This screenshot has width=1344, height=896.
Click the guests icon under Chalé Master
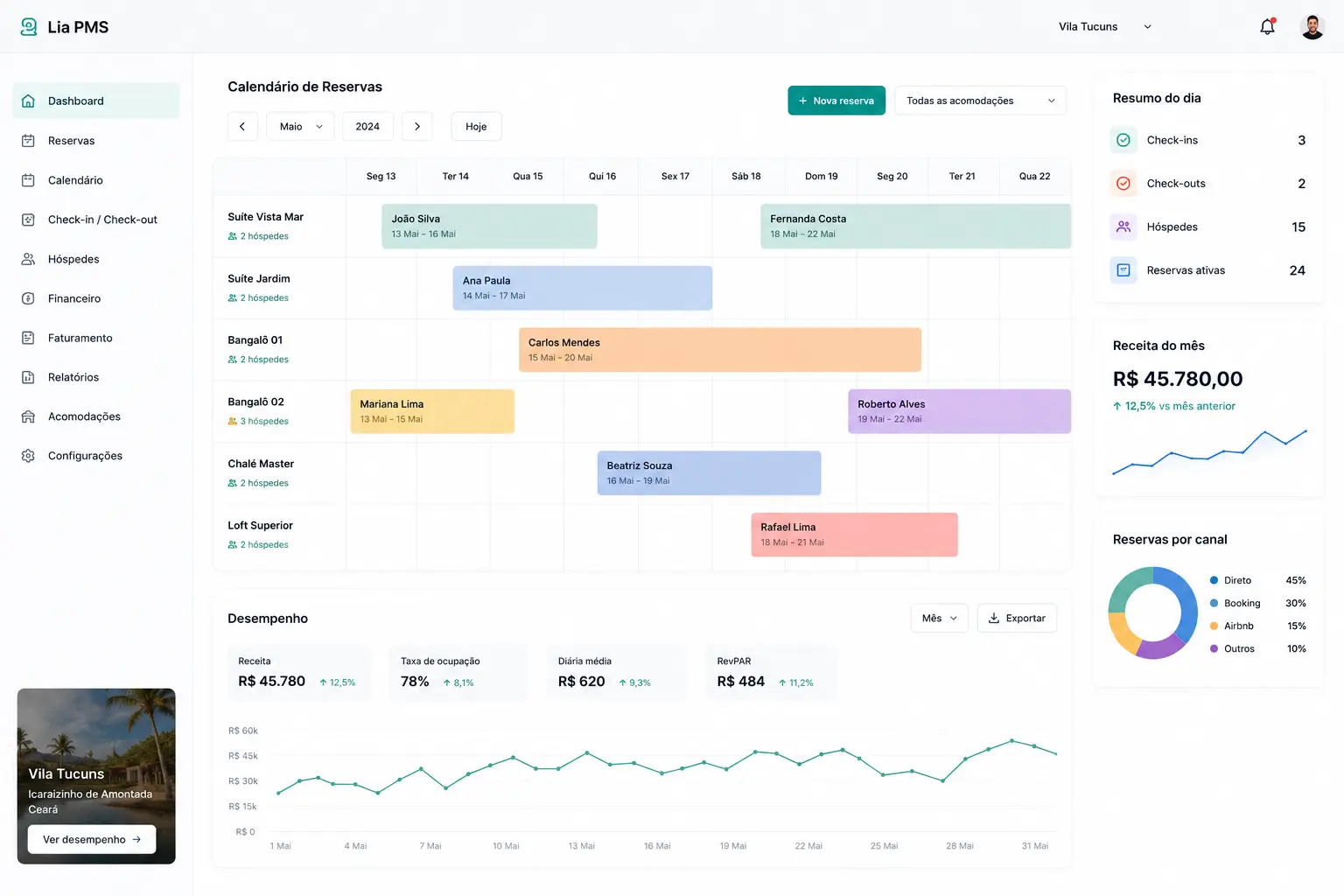[x=233, y=483]
